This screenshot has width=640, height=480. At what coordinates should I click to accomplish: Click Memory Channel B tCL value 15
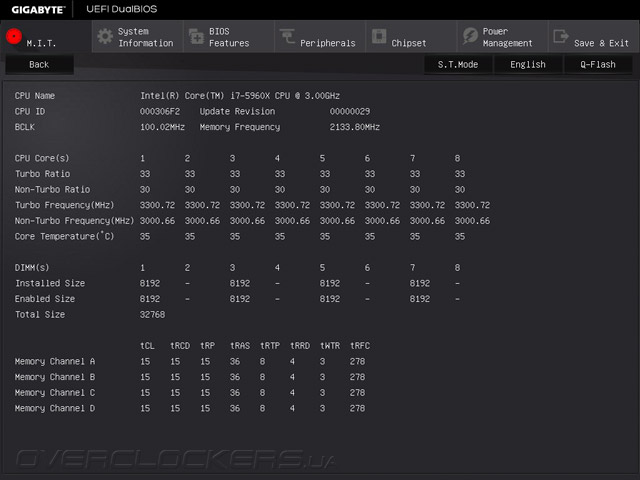[145, 377]
